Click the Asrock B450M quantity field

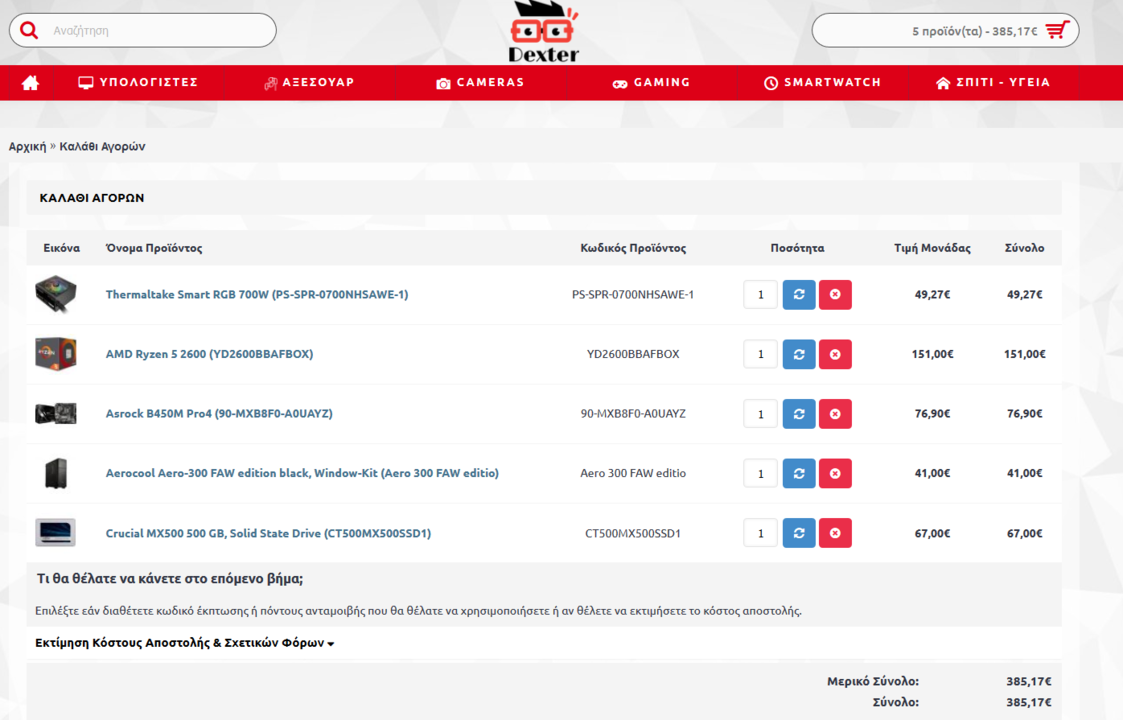click(x=761, y=413)
